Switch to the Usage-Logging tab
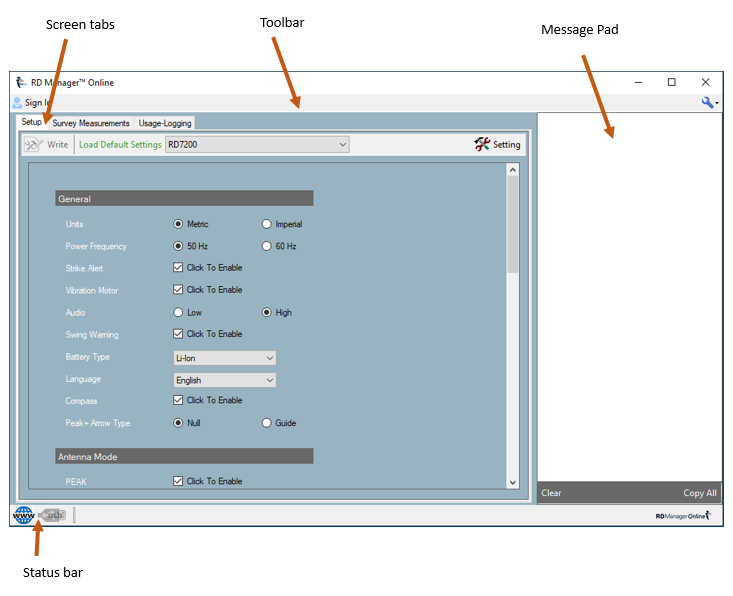The width and height of the screenshot is (733, 596). 165,123
